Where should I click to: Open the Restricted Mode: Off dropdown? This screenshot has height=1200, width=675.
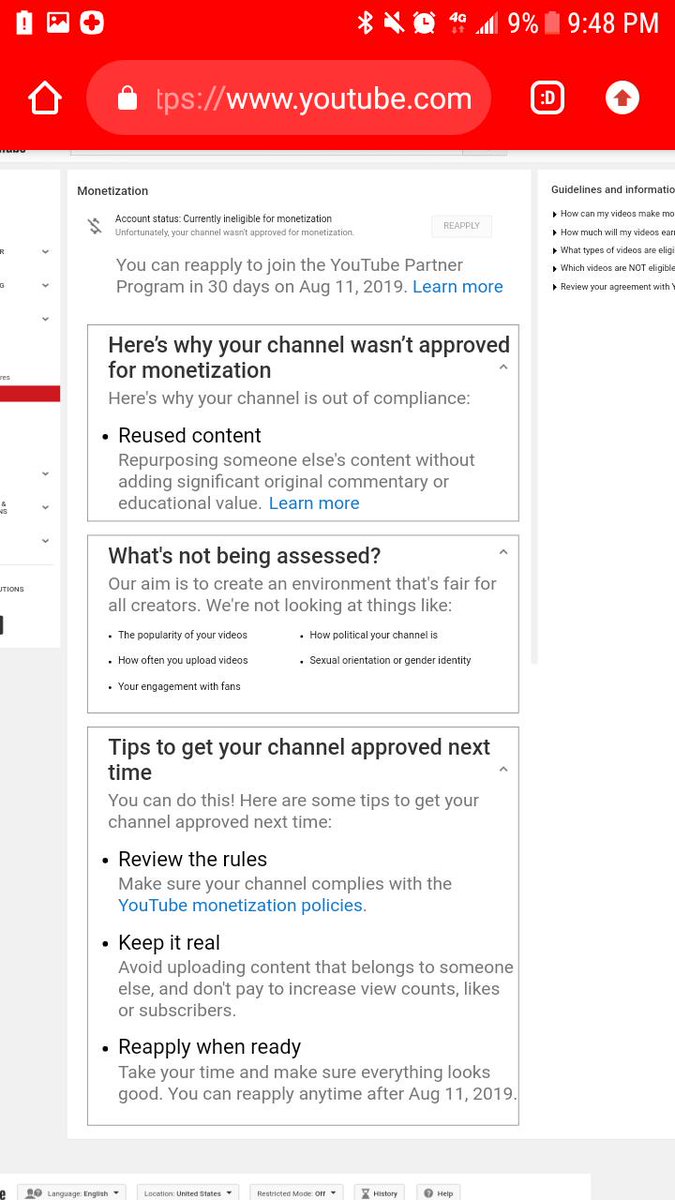tap(296, 1193)
